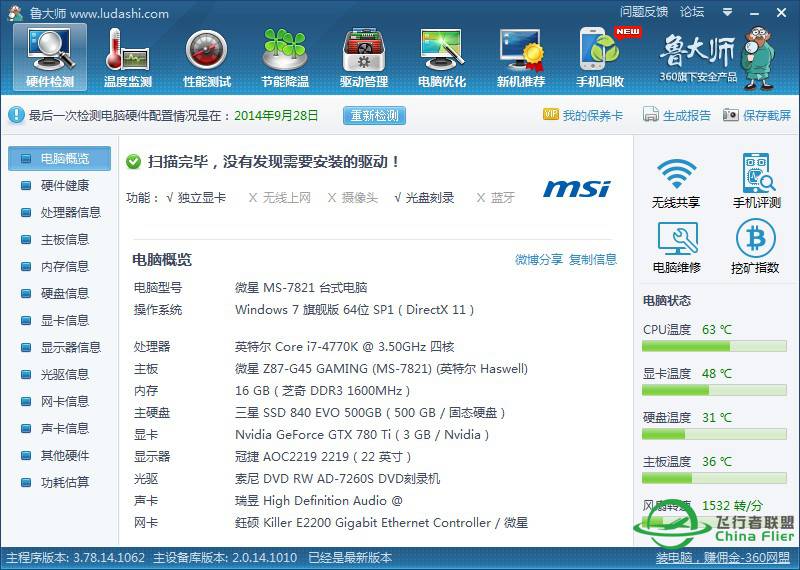Click the 微星 MS-7821 model entry
The image size is (800, 570).
[301, 288]
